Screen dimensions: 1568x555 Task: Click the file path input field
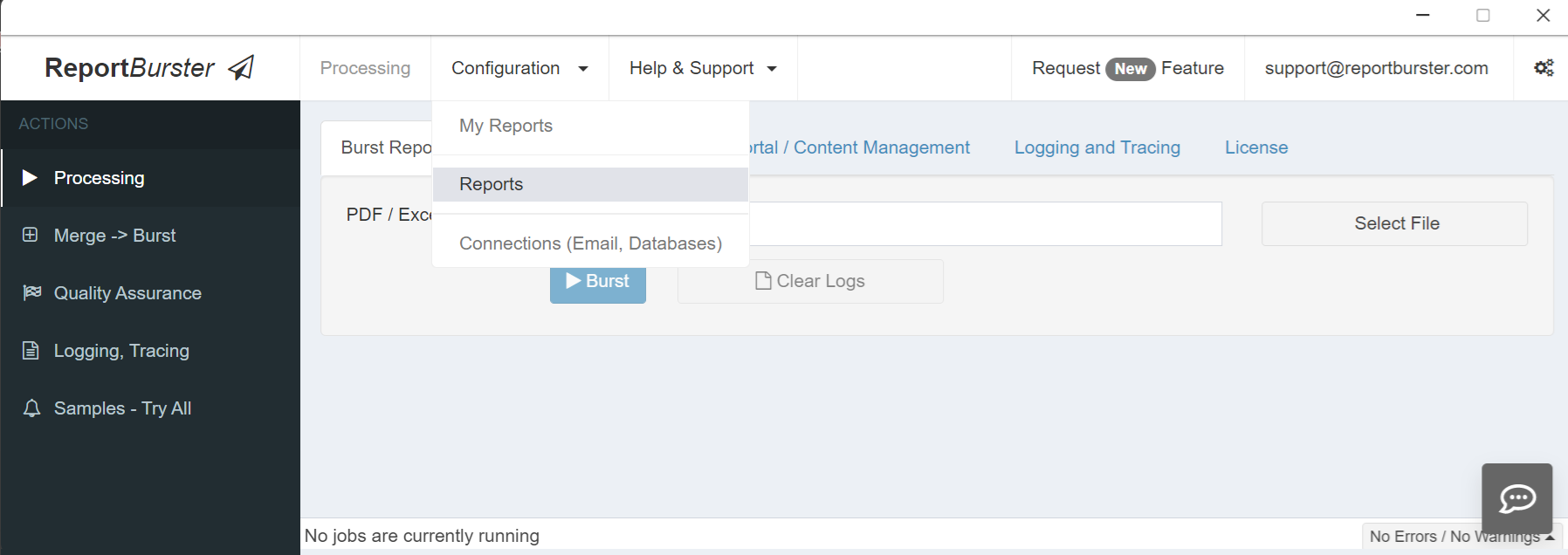point(986,223)
